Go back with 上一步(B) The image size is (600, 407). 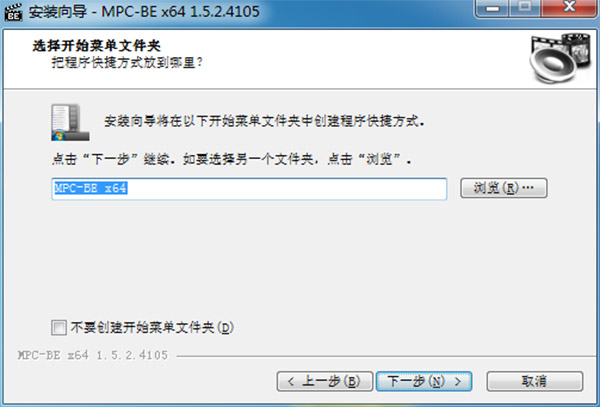(x=324, y=381)
